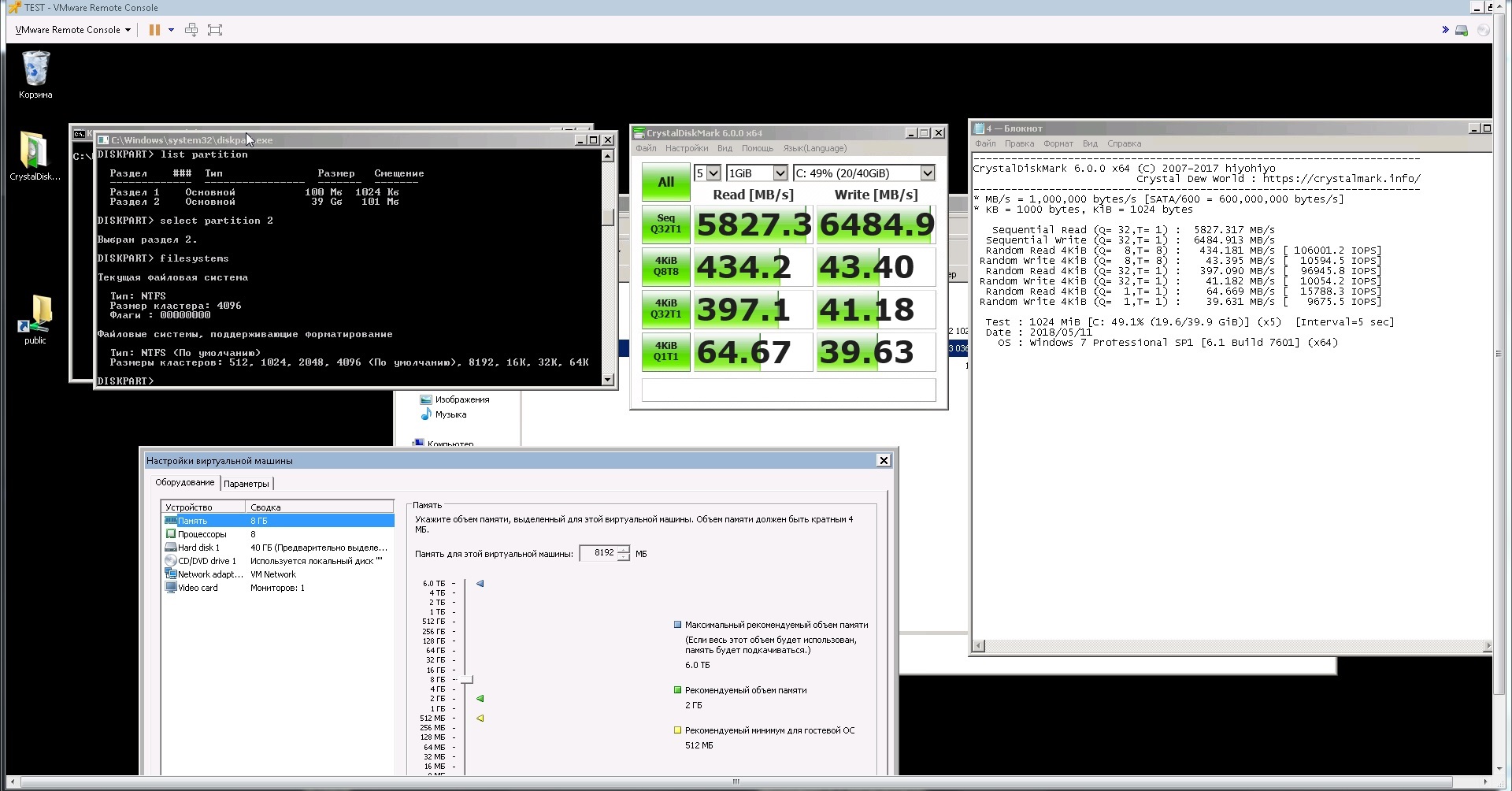Click green recommended memory marker at 2 ГБ
Viewport: 1512px width, 791px height.
(480, 699)
